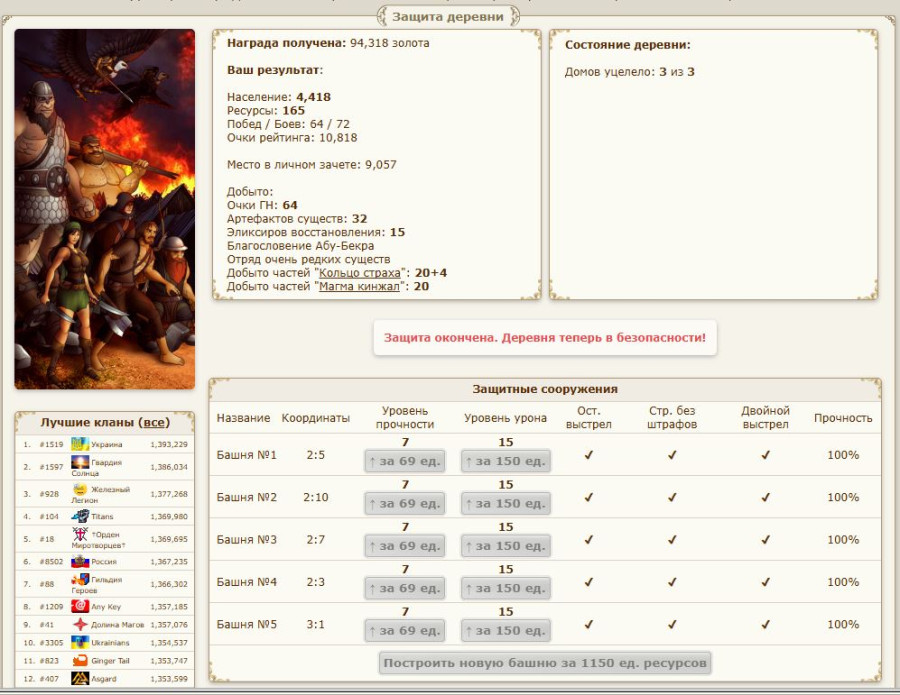Image resolution: width=900 pixels, height=695 pixels.
Task: Click coordinates 2:3 of Башня №4
Action: click(x=316, y=582)
